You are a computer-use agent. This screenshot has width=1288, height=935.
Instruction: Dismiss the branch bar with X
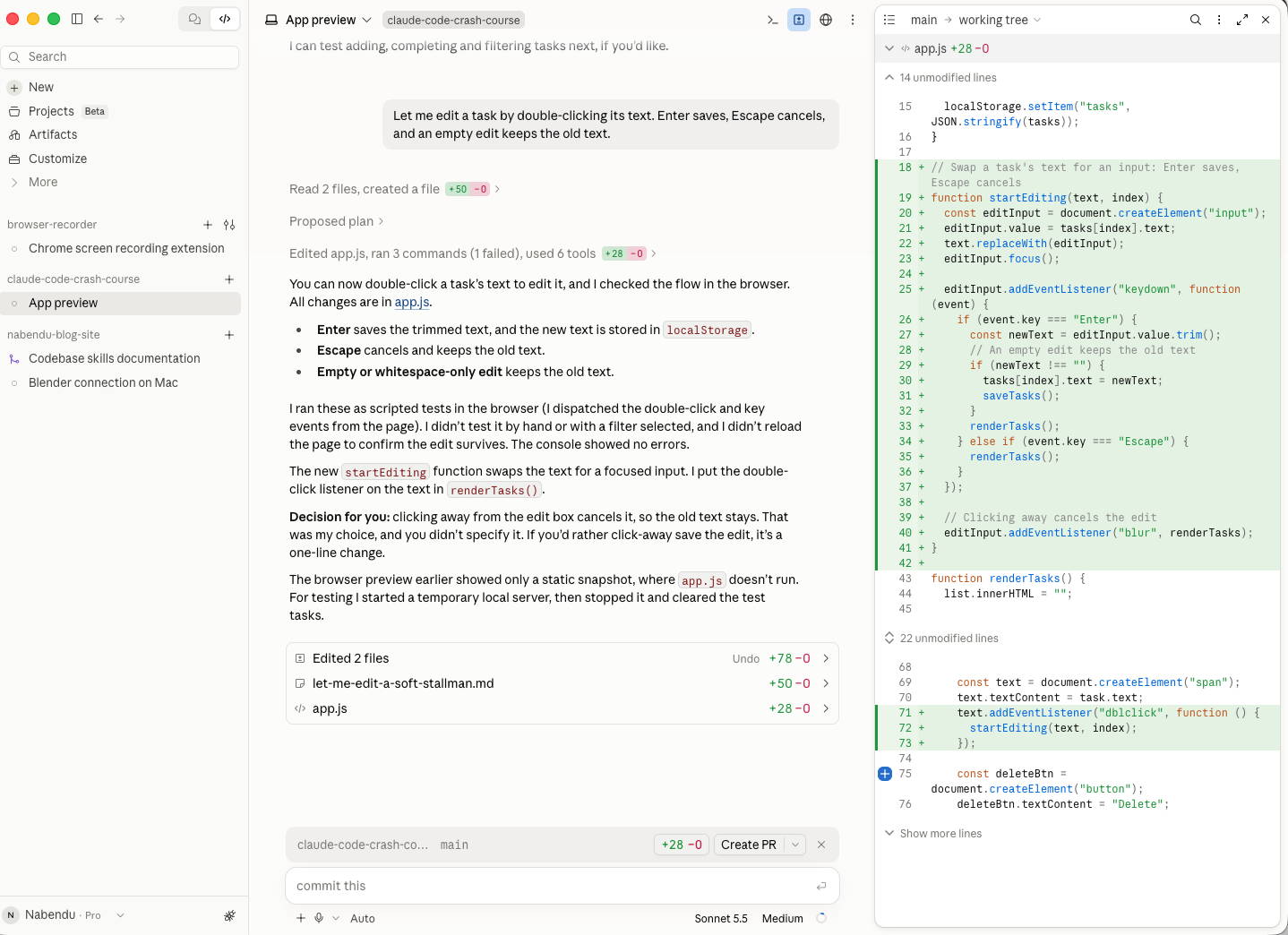821,845
